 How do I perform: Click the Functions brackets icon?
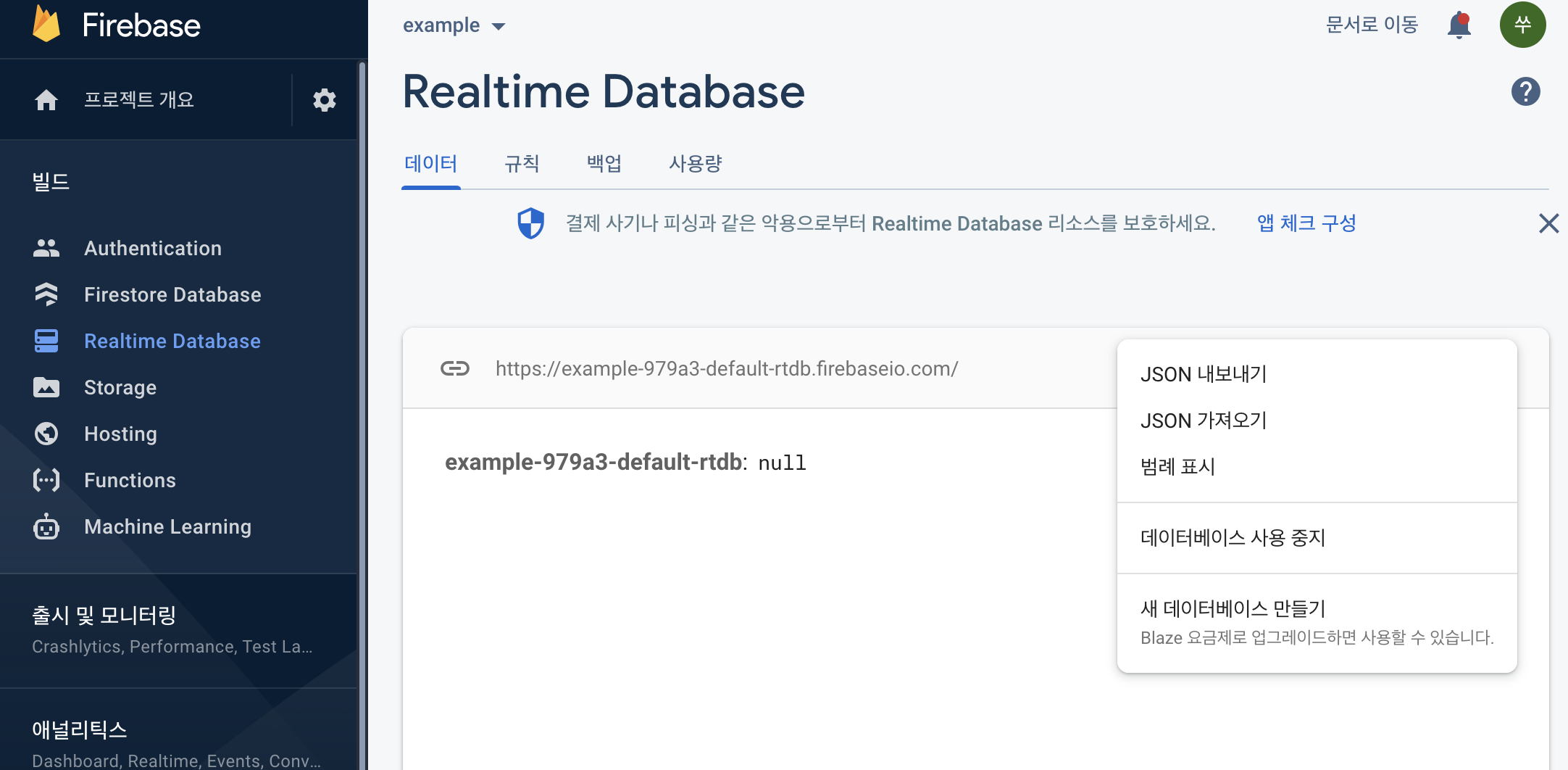(x=46, y=480)
